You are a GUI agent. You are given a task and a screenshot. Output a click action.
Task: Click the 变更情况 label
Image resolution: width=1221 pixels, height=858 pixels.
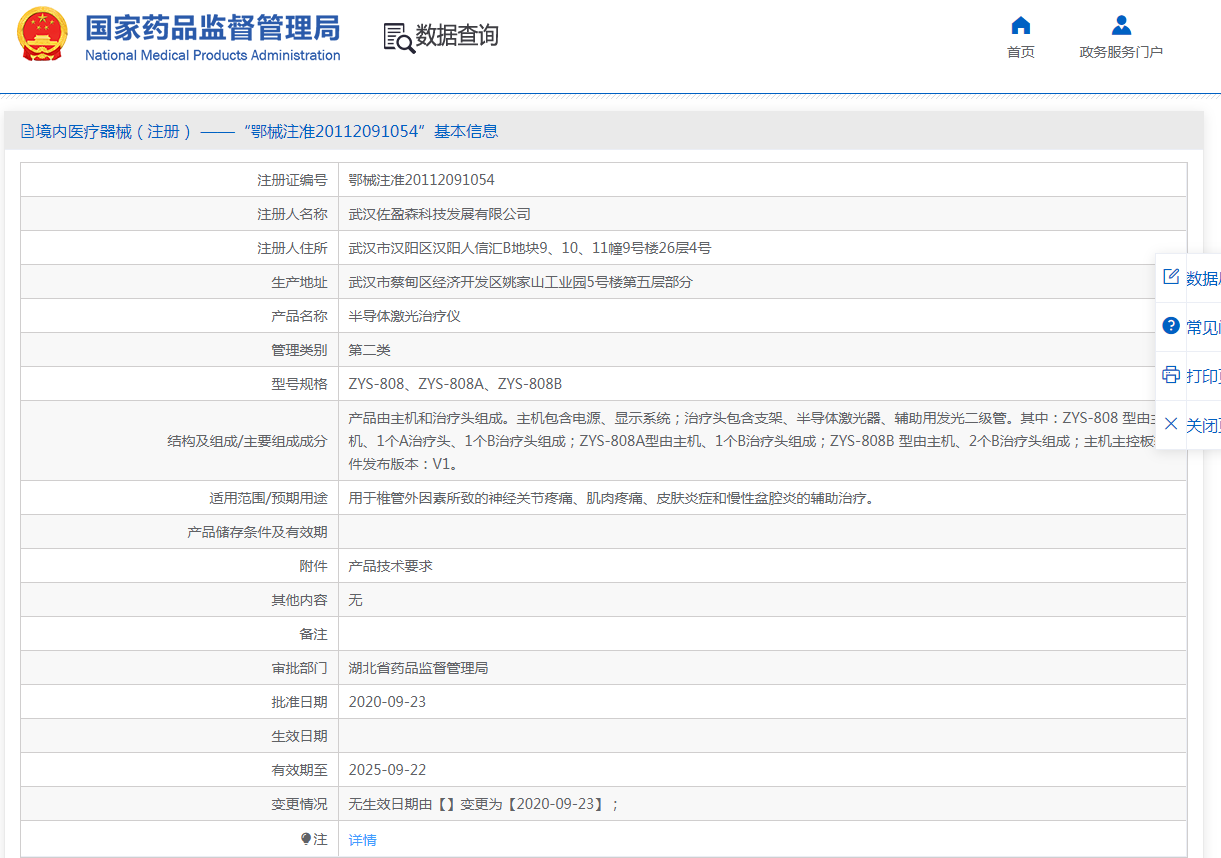pyautogui.click(x=299, y=804)
